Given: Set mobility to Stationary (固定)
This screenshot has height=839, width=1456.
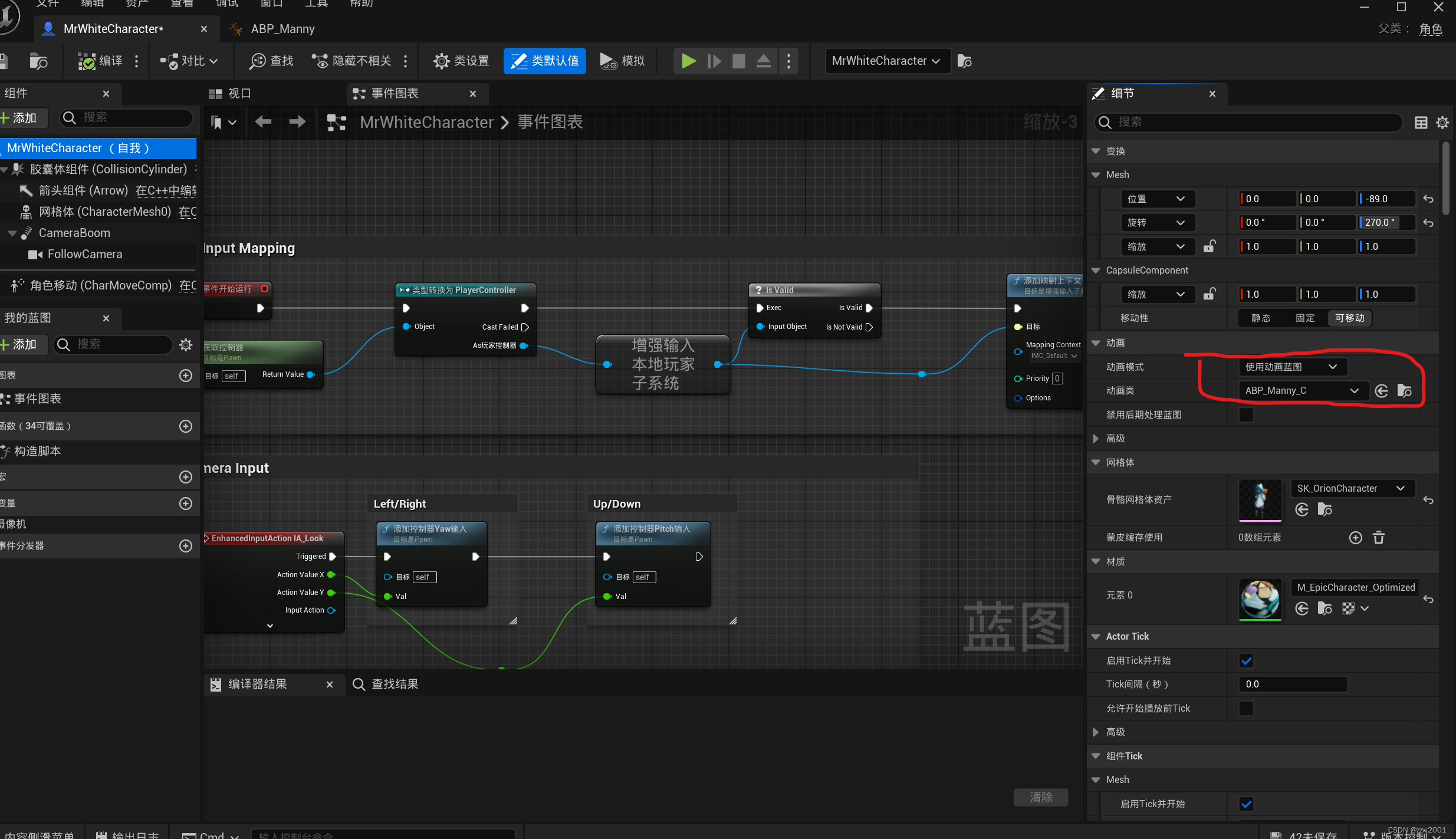Looking at the screenshot, I should pos(1305,318).
